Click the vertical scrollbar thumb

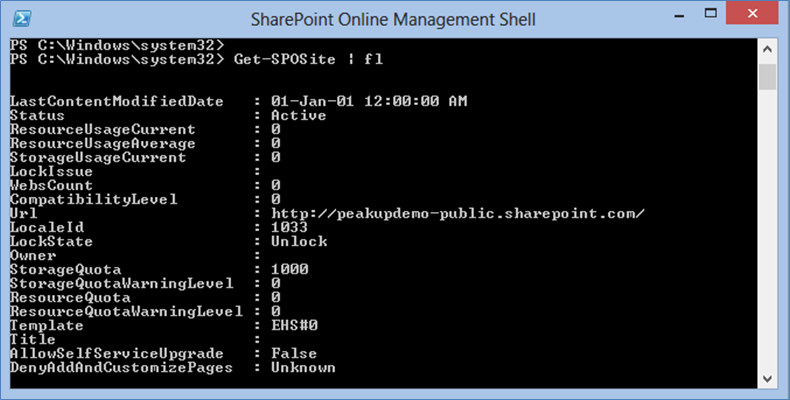click(767, 77)
